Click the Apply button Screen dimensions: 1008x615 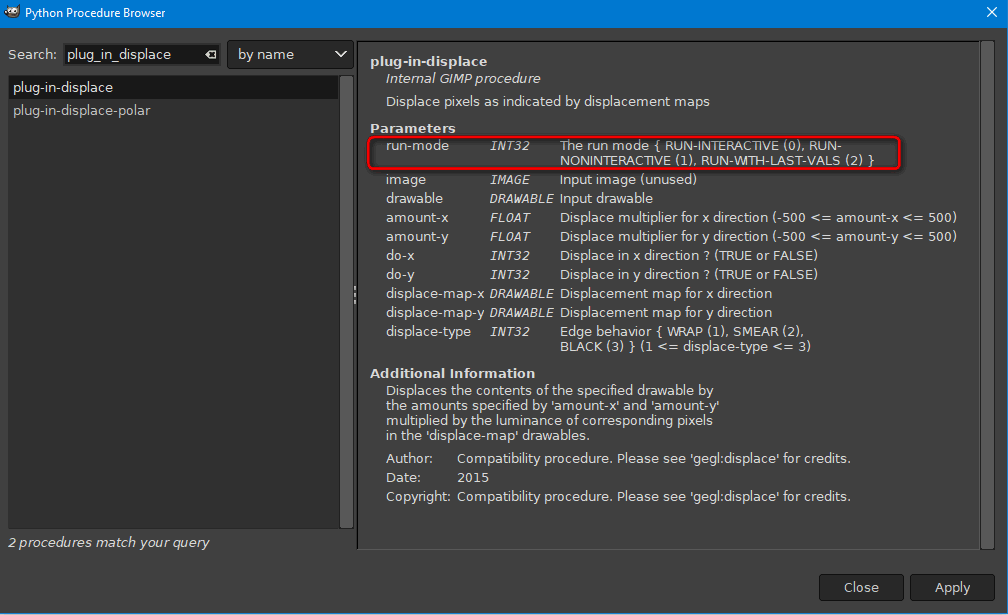pyautogui.click(x=952, y=587)
